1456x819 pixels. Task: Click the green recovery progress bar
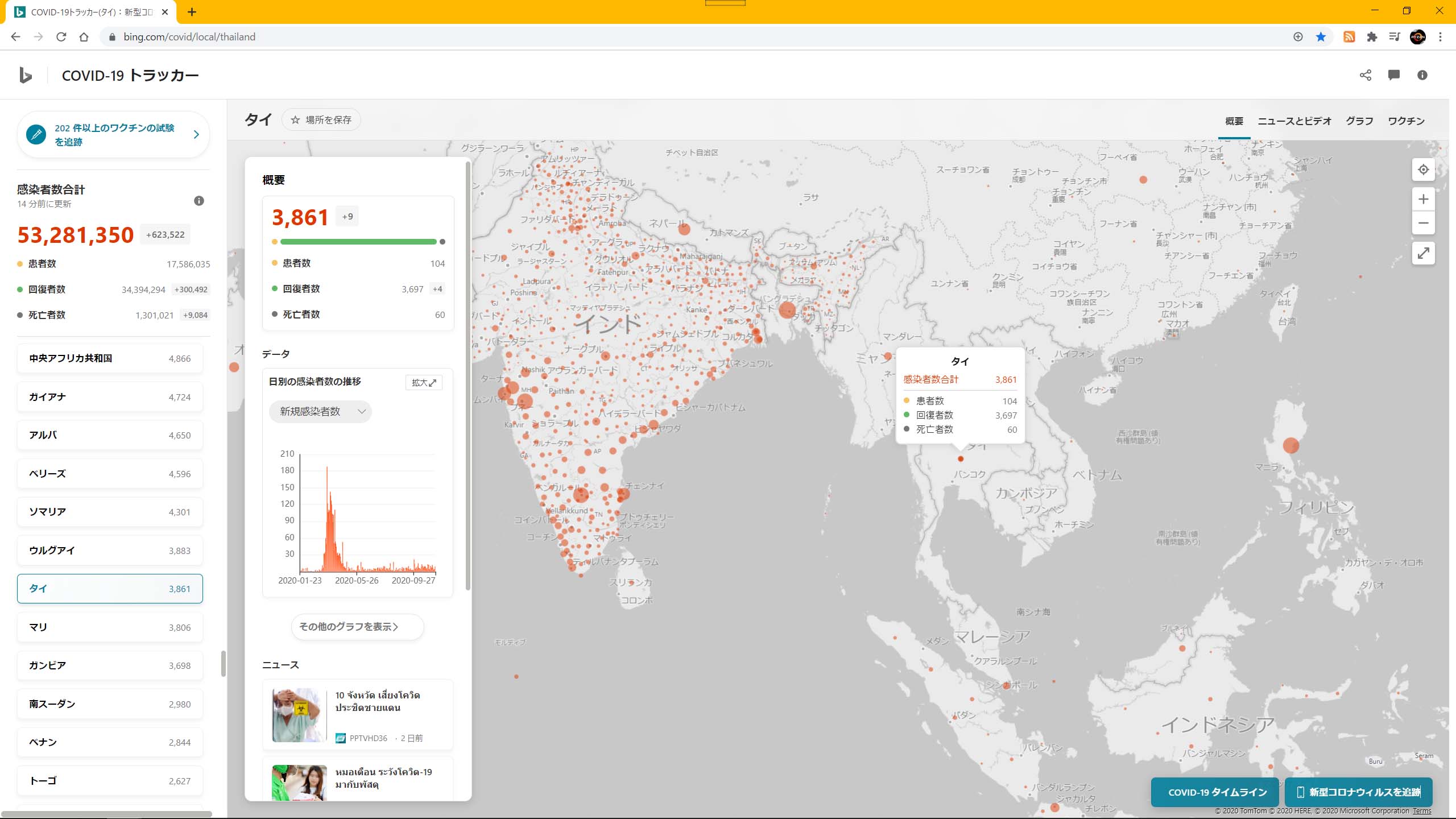pyautogui.click(x=358, y=242)
